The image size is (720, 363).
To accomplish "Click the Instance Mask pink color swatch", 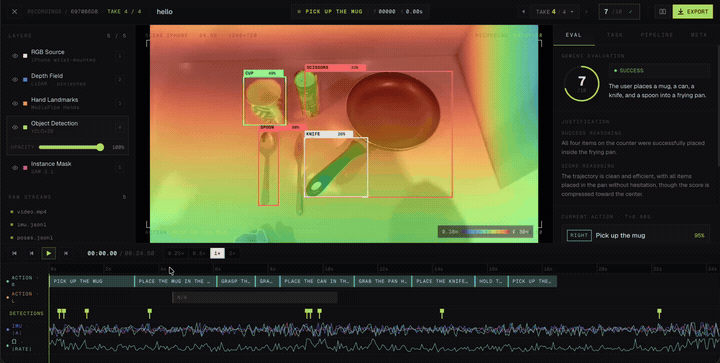I will [x=25, y=168].
